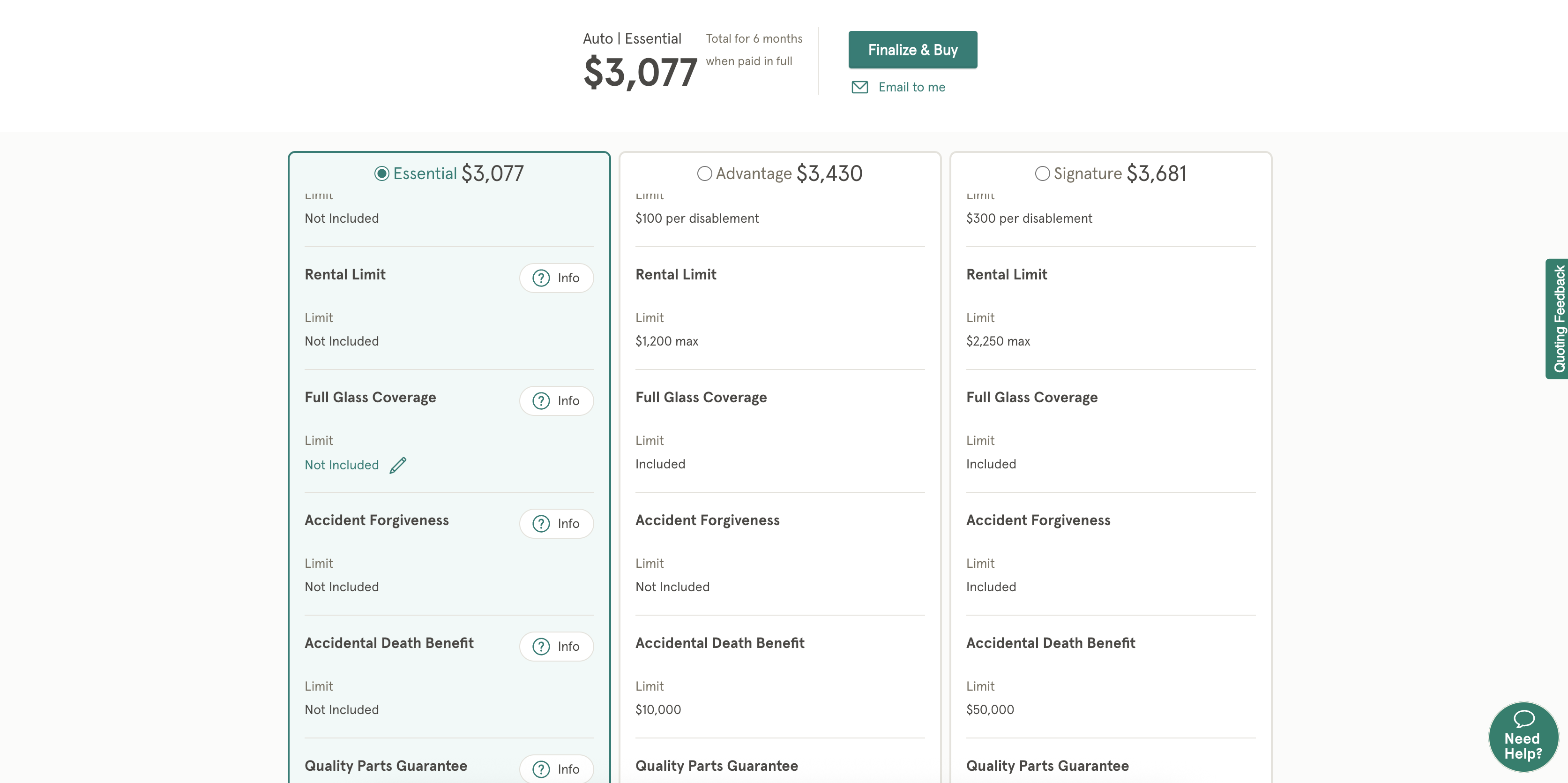Open Info for Full Glass Coverage
Viewport: 1568px width, 783px height.
coord(556,400)
